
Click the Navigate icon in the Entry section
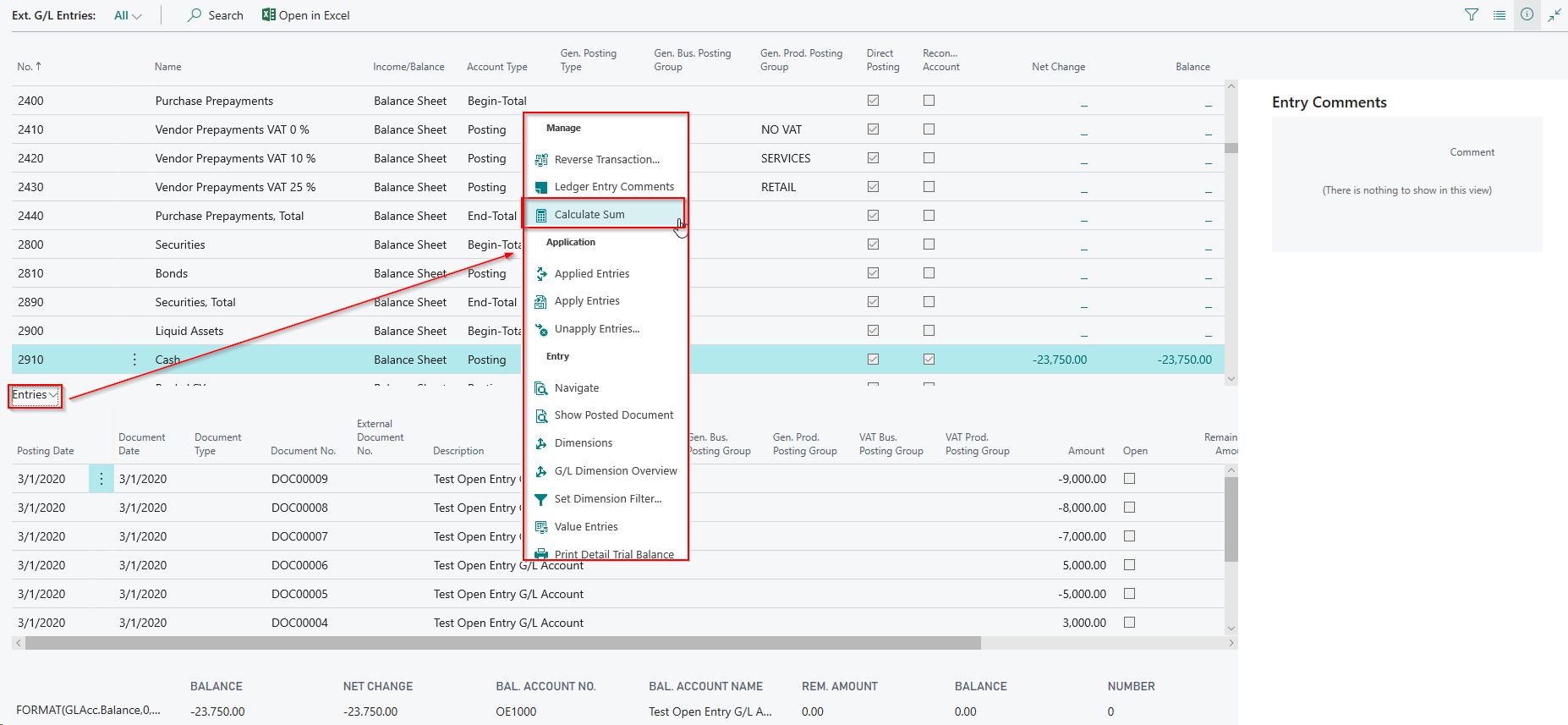point(541,388)
